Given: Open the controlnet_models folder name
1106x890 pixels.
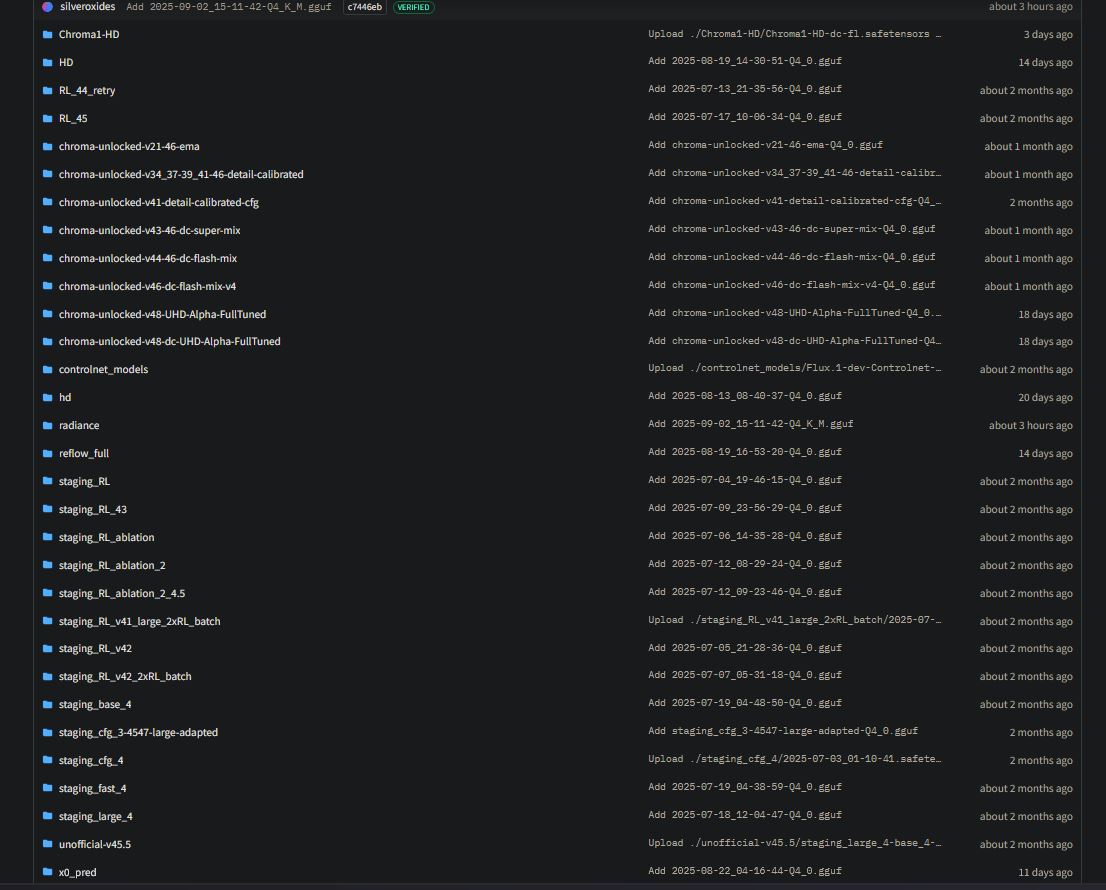Looking at the screenshot, I should coord(104,370).
